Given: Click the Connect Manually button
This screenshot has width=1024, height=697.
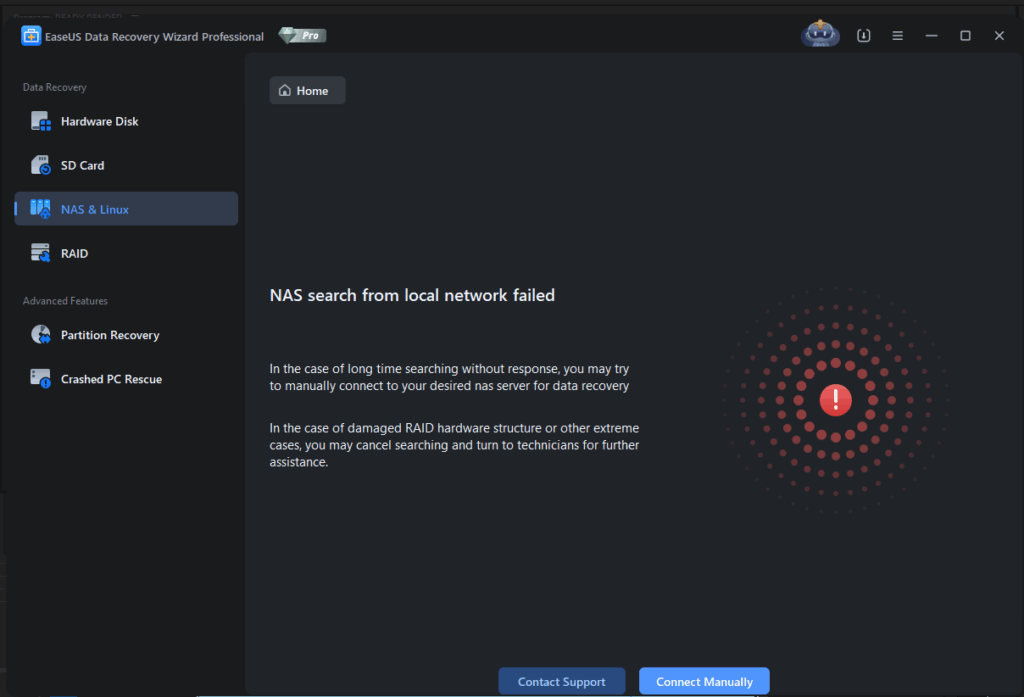Looking at the screenshot, I should (x=704, y=681).
